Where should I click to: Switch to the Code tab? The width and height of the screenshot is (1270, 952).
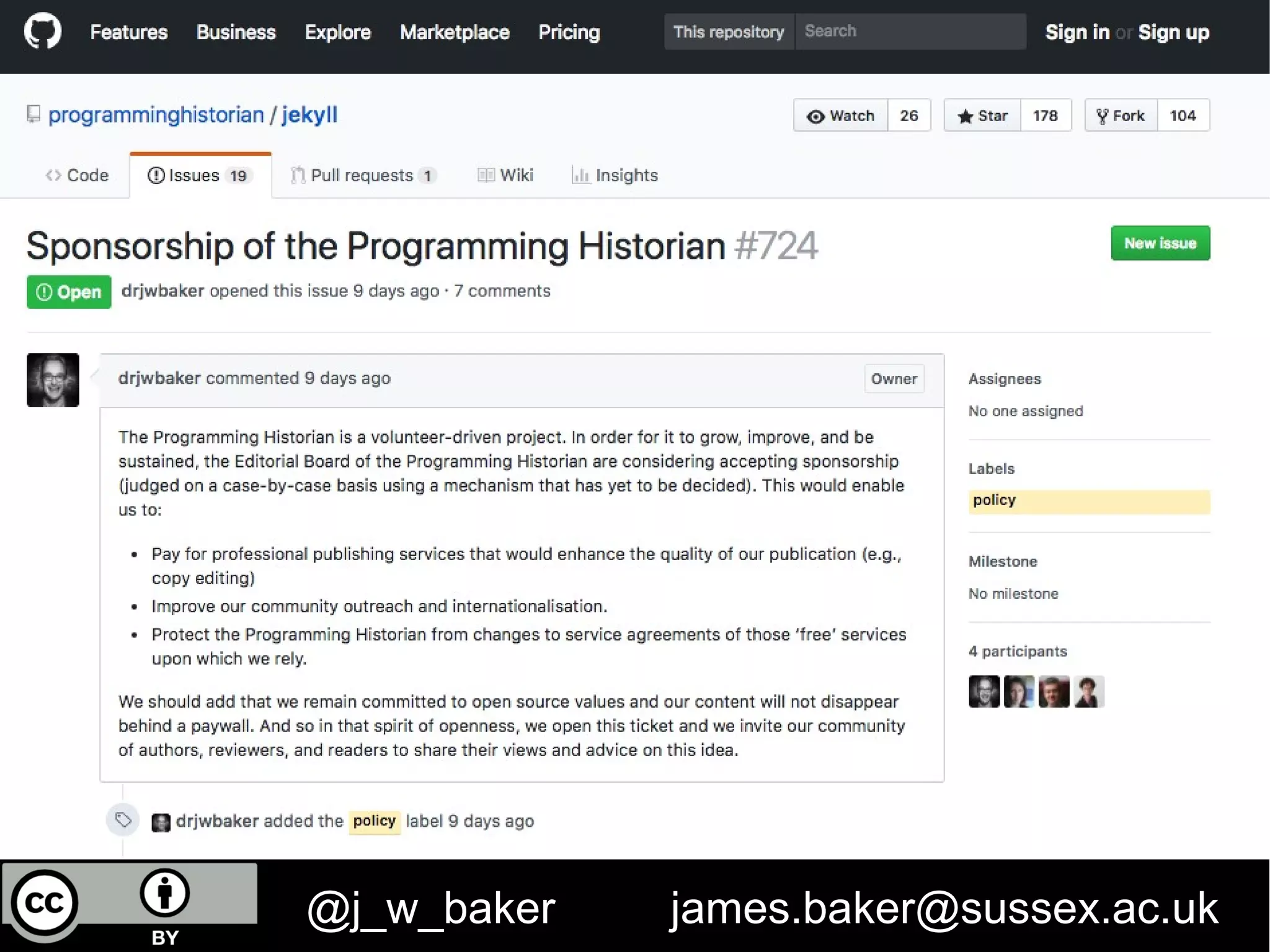tap(77, 176)
